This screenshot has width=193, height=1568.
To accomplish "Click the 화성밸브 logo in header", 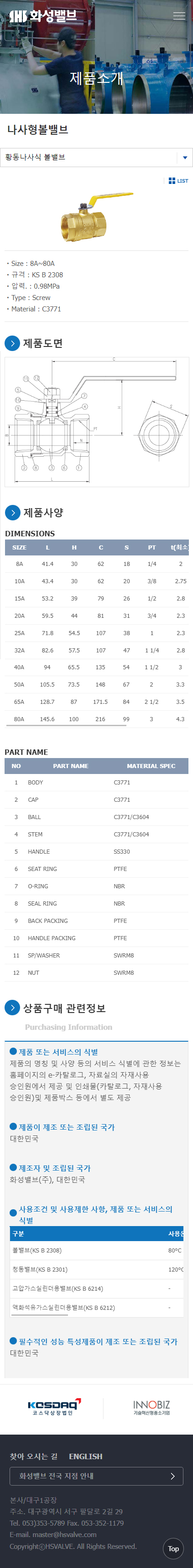I will (x=43, y=15).
